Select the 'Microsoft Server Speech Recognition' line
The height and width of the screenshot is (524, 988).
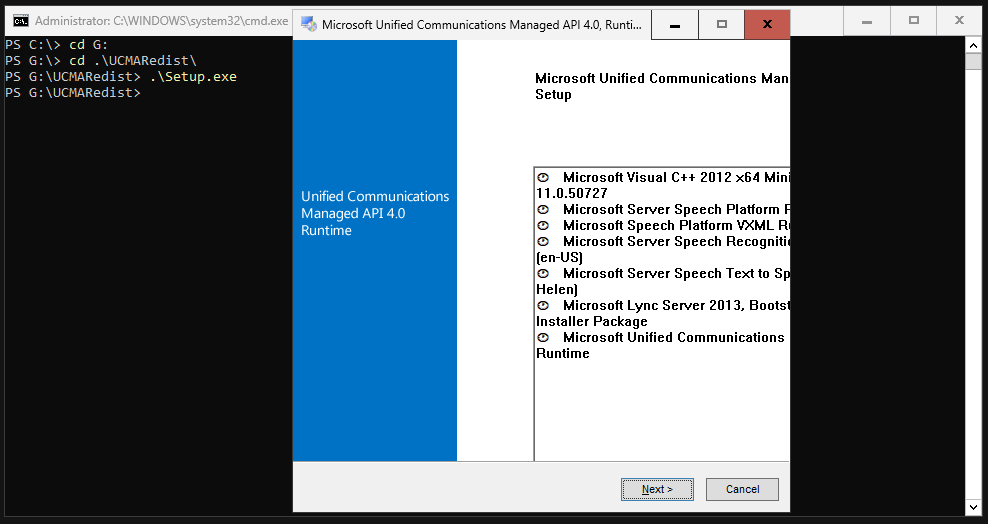click(x=676, y=242)
